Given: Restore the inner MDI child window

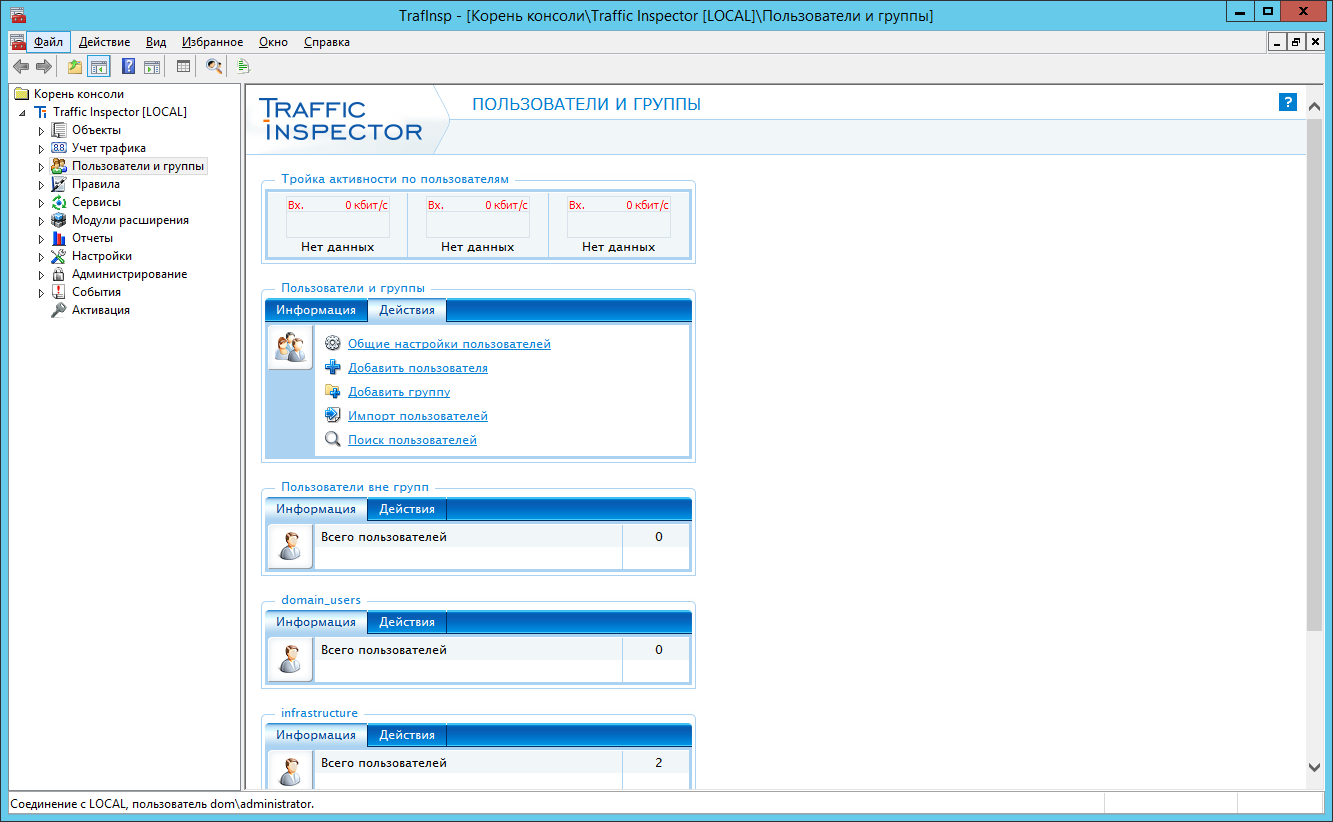Looking at the screenshot, I should (1296, 42).
